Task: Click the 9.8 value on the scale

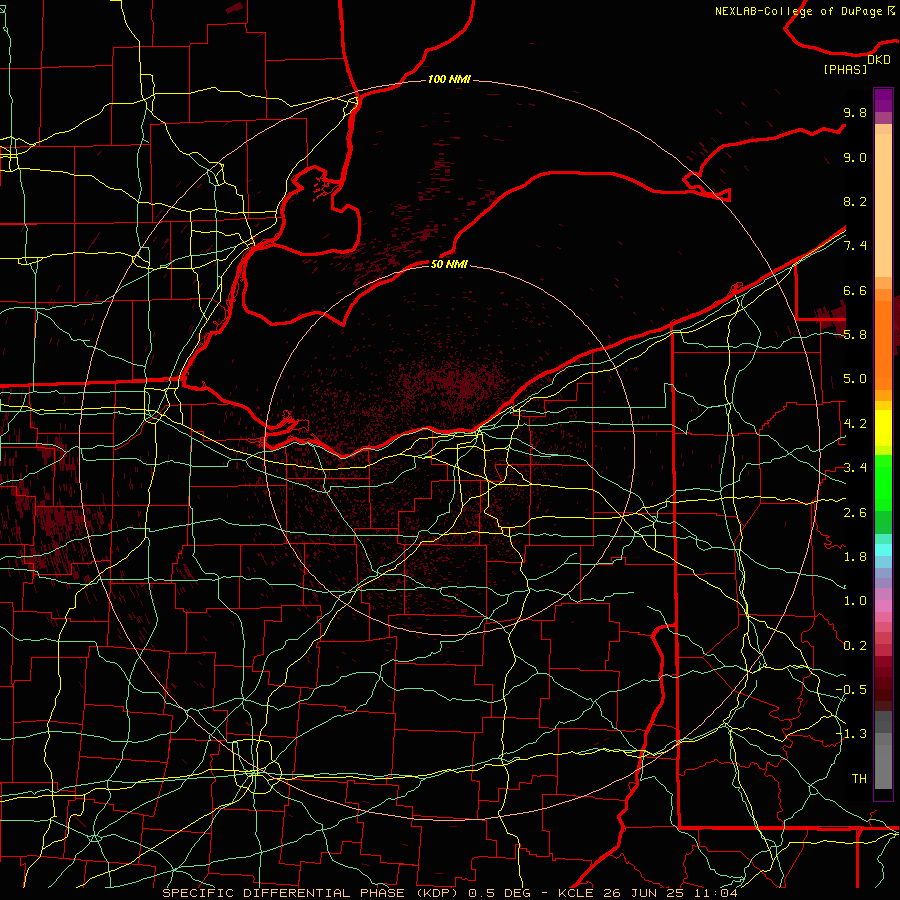Action: coord(855,112)
